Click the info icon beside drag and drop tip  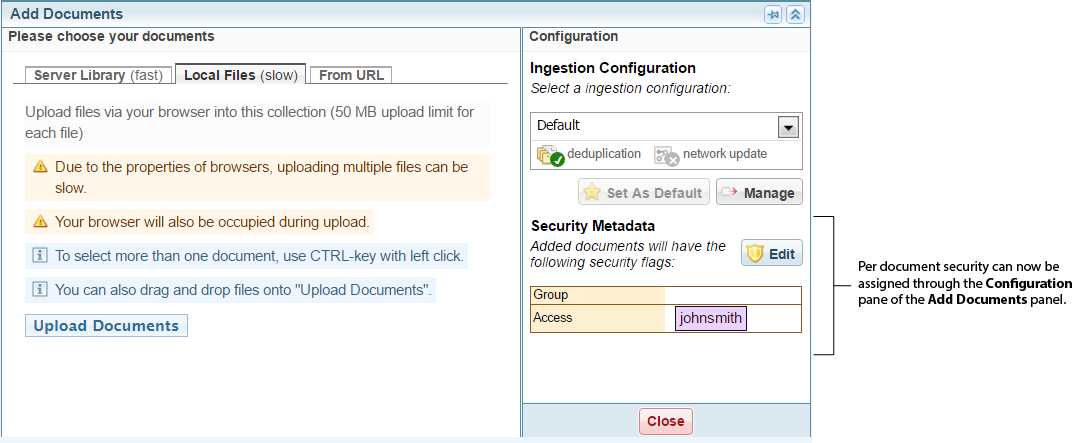(40, 290)
